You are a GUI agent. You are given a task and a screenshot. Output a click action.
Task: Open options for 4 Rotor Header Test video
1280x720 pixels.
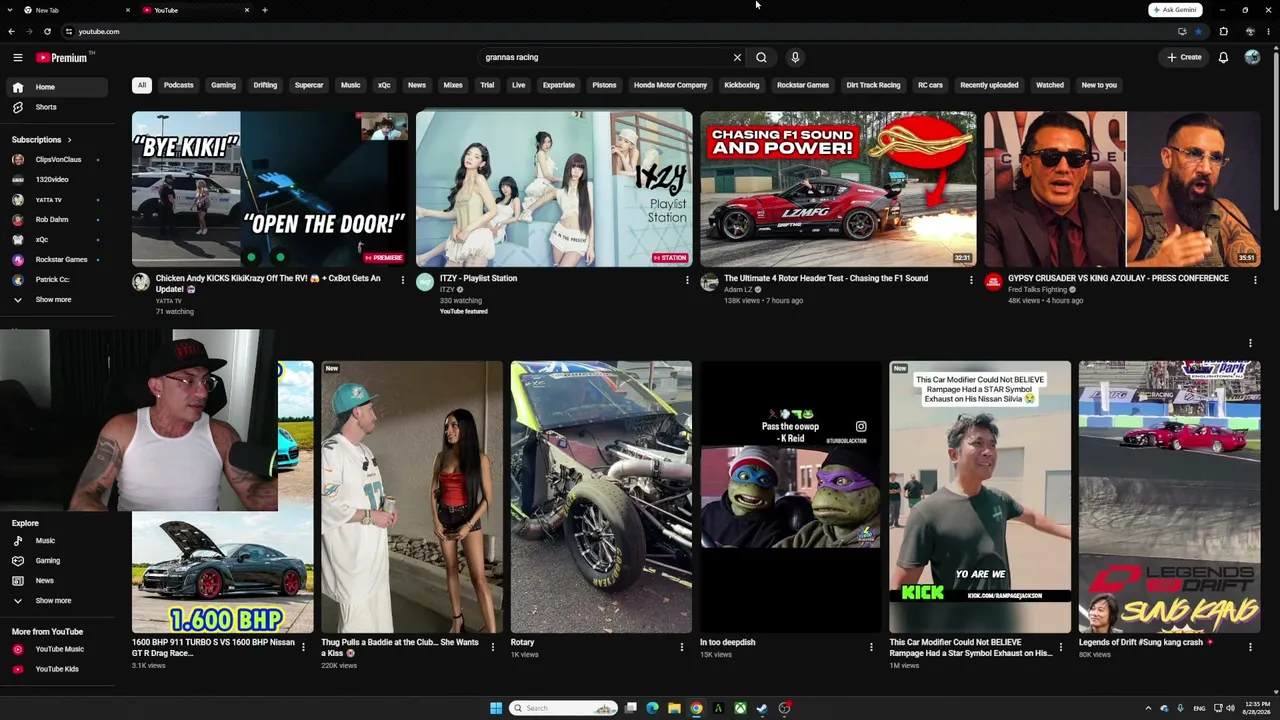pos(971,281)
